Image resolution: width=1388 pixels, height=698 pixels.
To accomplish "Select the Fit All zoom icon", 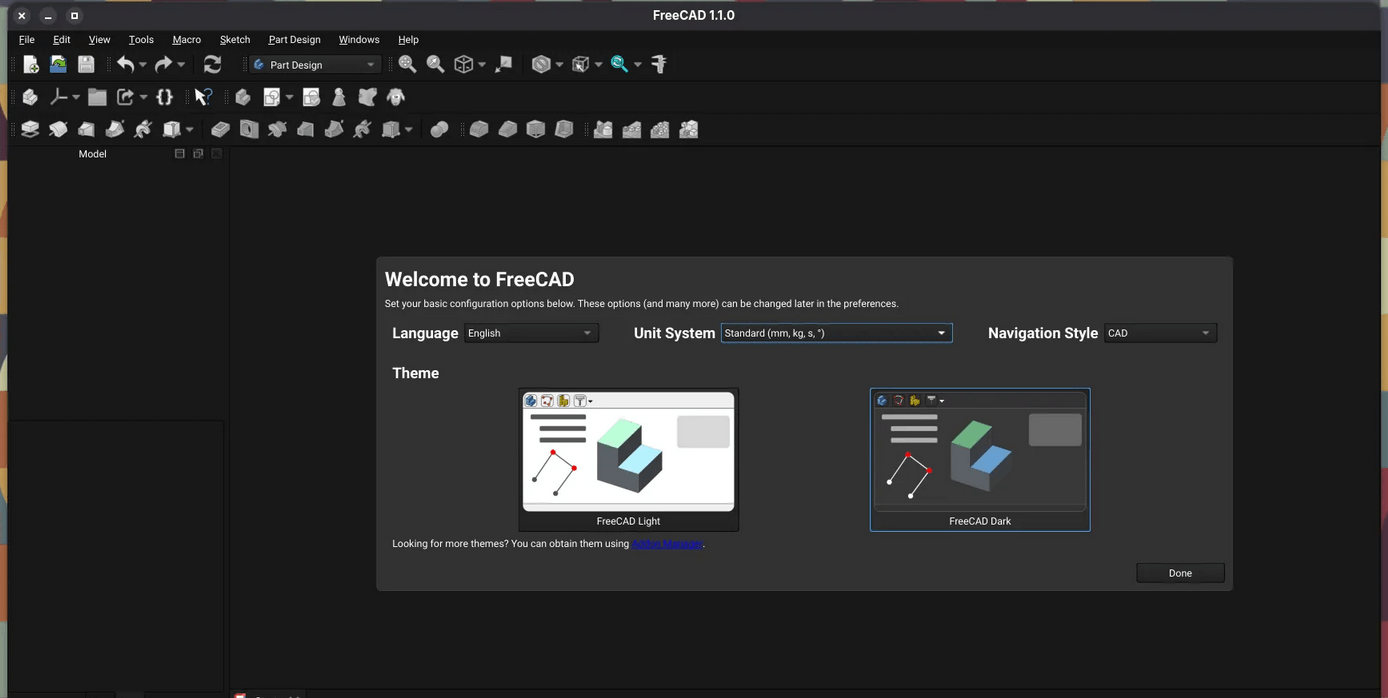I will pos(407,63).
